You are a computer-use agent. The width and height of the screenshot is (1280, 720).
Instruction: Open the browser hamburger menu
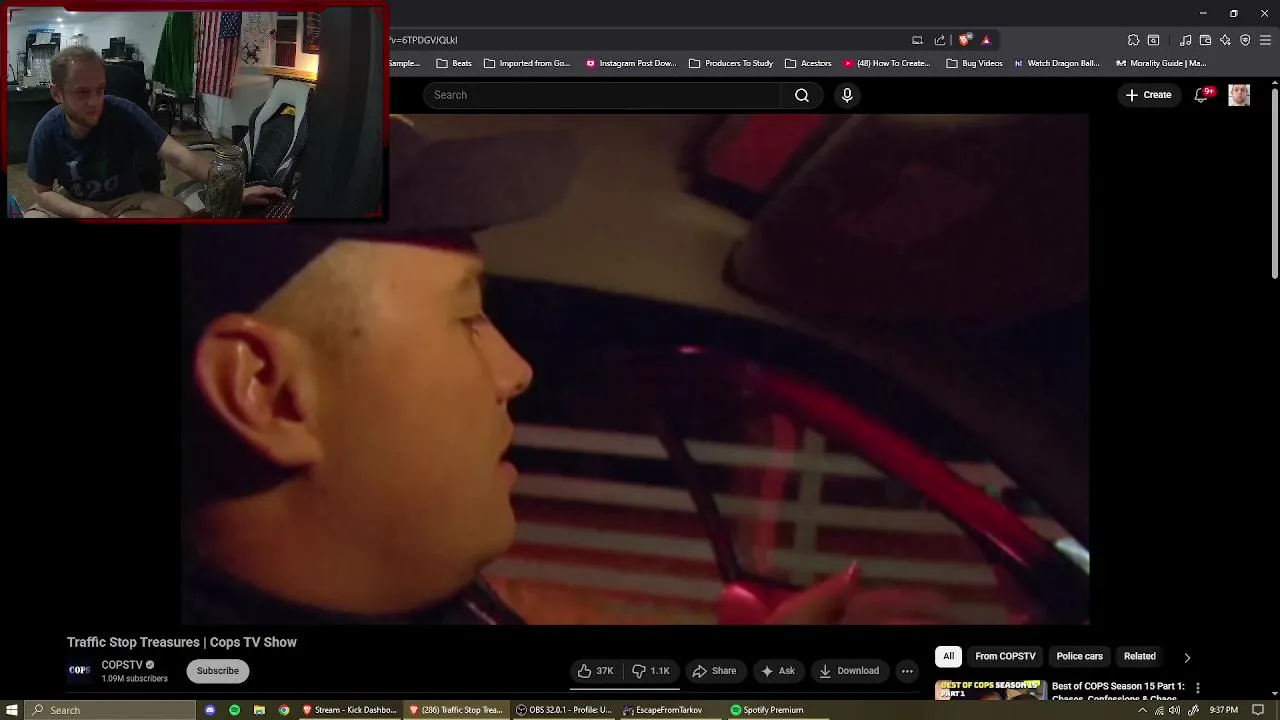point(1265,40)
